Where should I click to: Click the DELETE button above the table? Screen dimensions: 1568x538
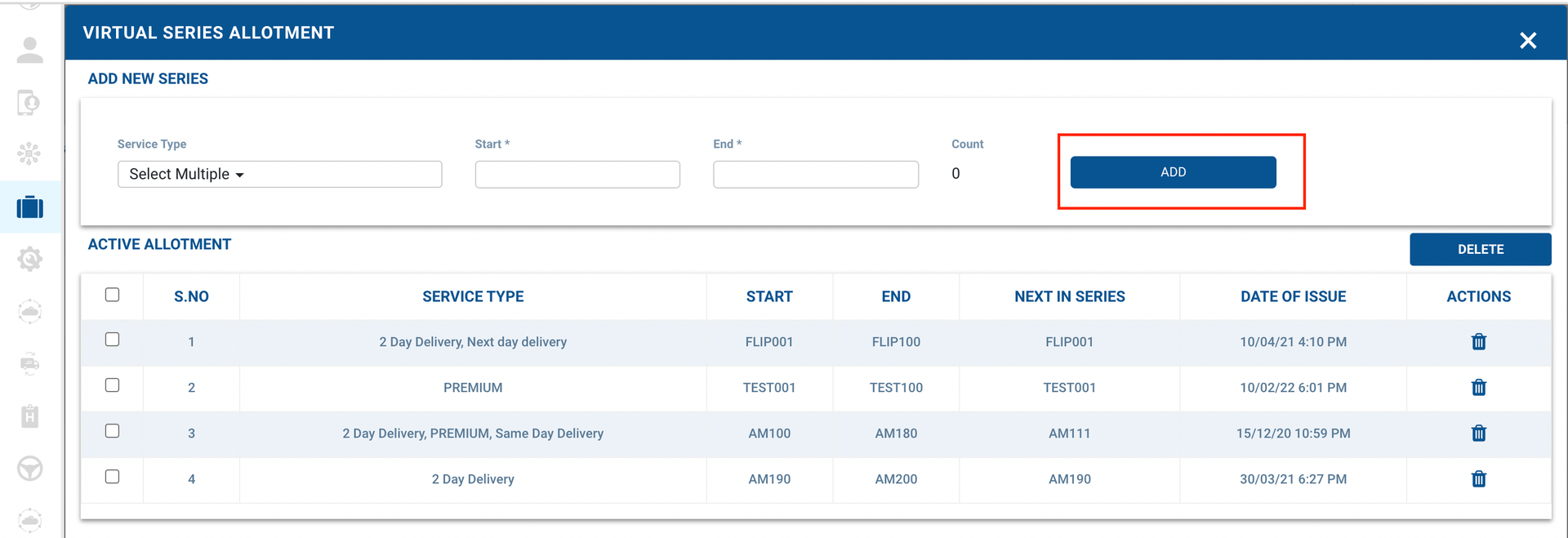click(x=1480, y=249)
